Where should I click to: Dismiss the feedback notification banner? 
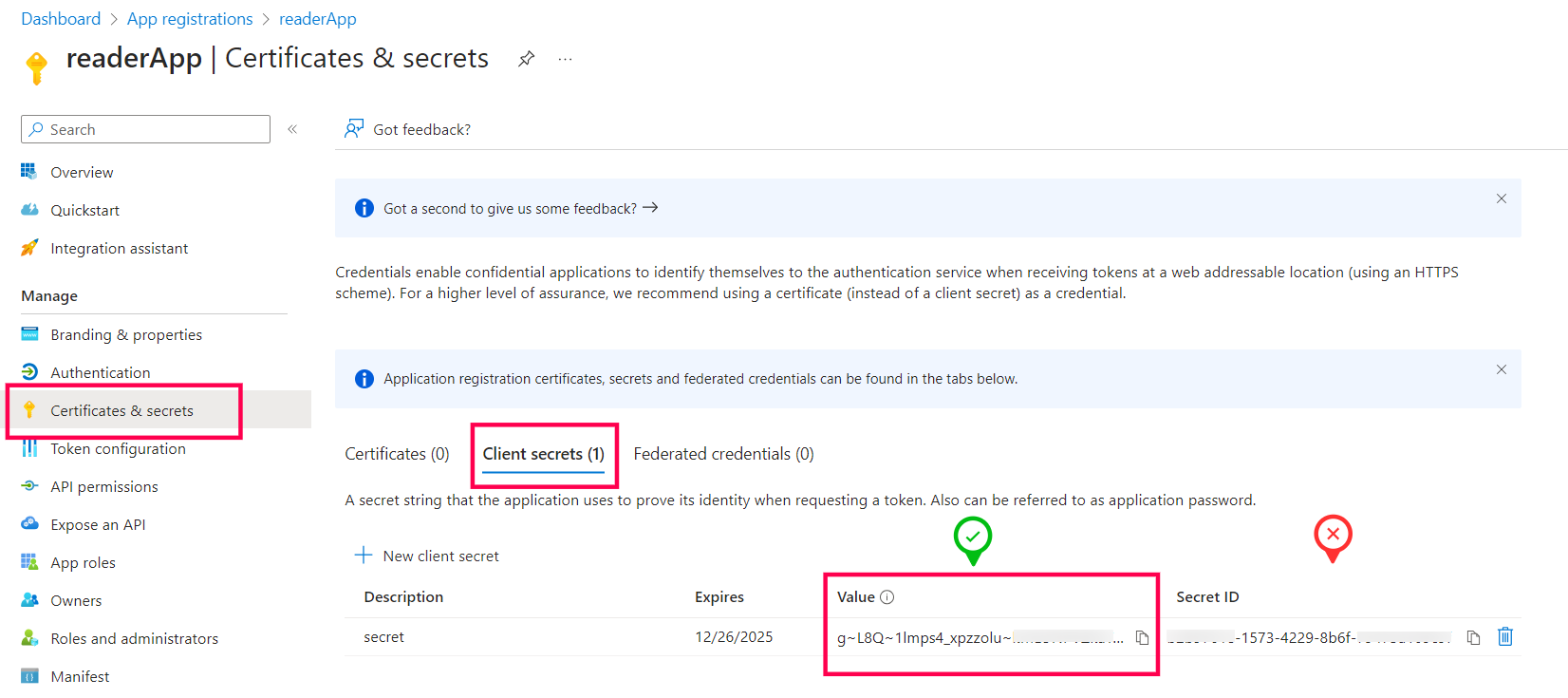coord(1502,198)
